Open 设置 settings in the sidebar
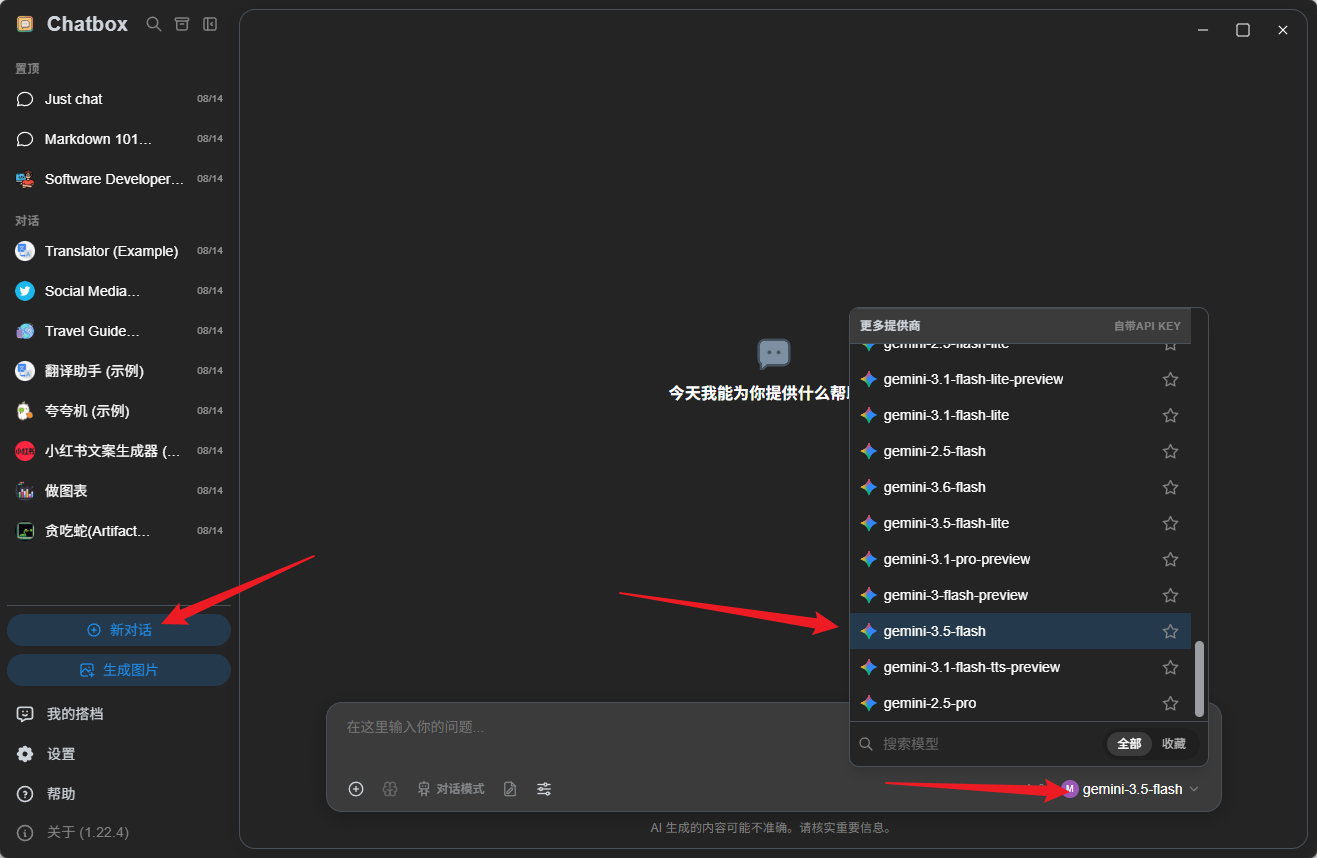Screen dimensions: 1317x858 pos(119,754)
